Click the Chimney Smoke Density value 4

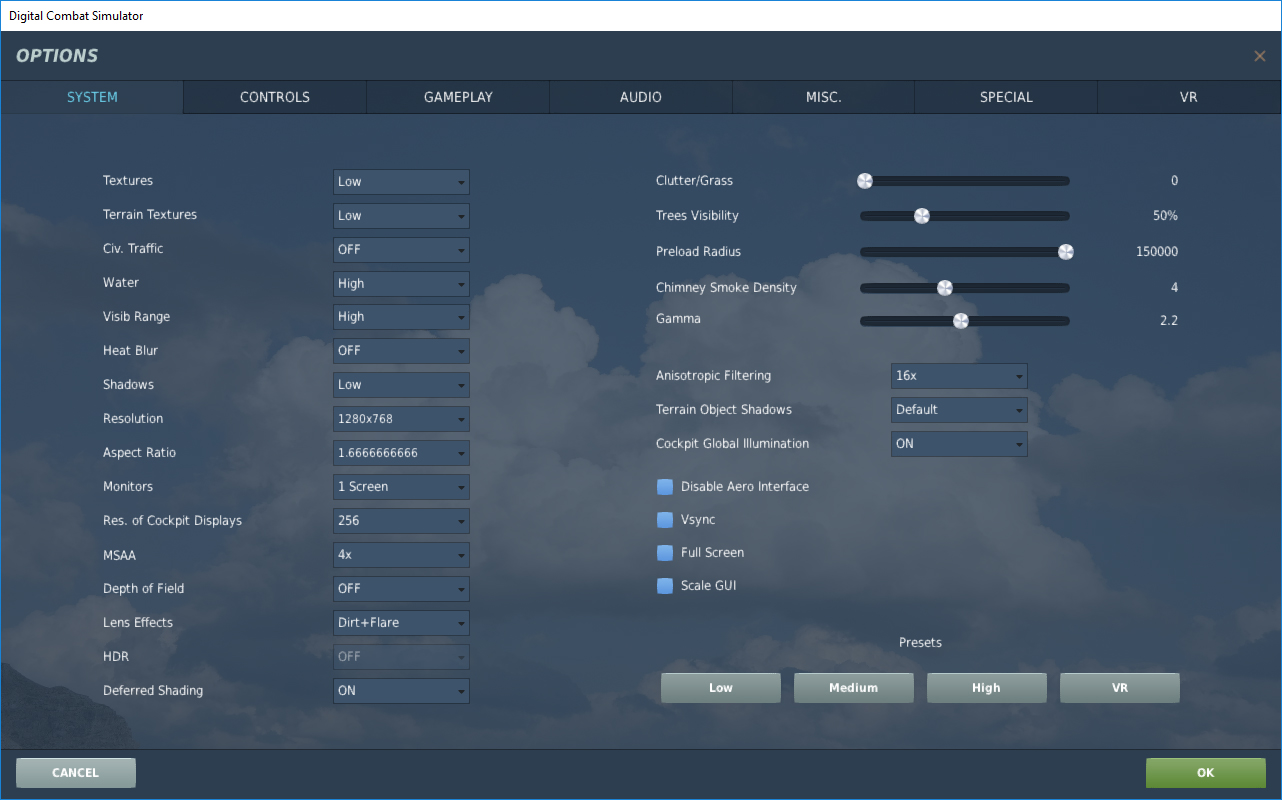(x=1175, y=288)
